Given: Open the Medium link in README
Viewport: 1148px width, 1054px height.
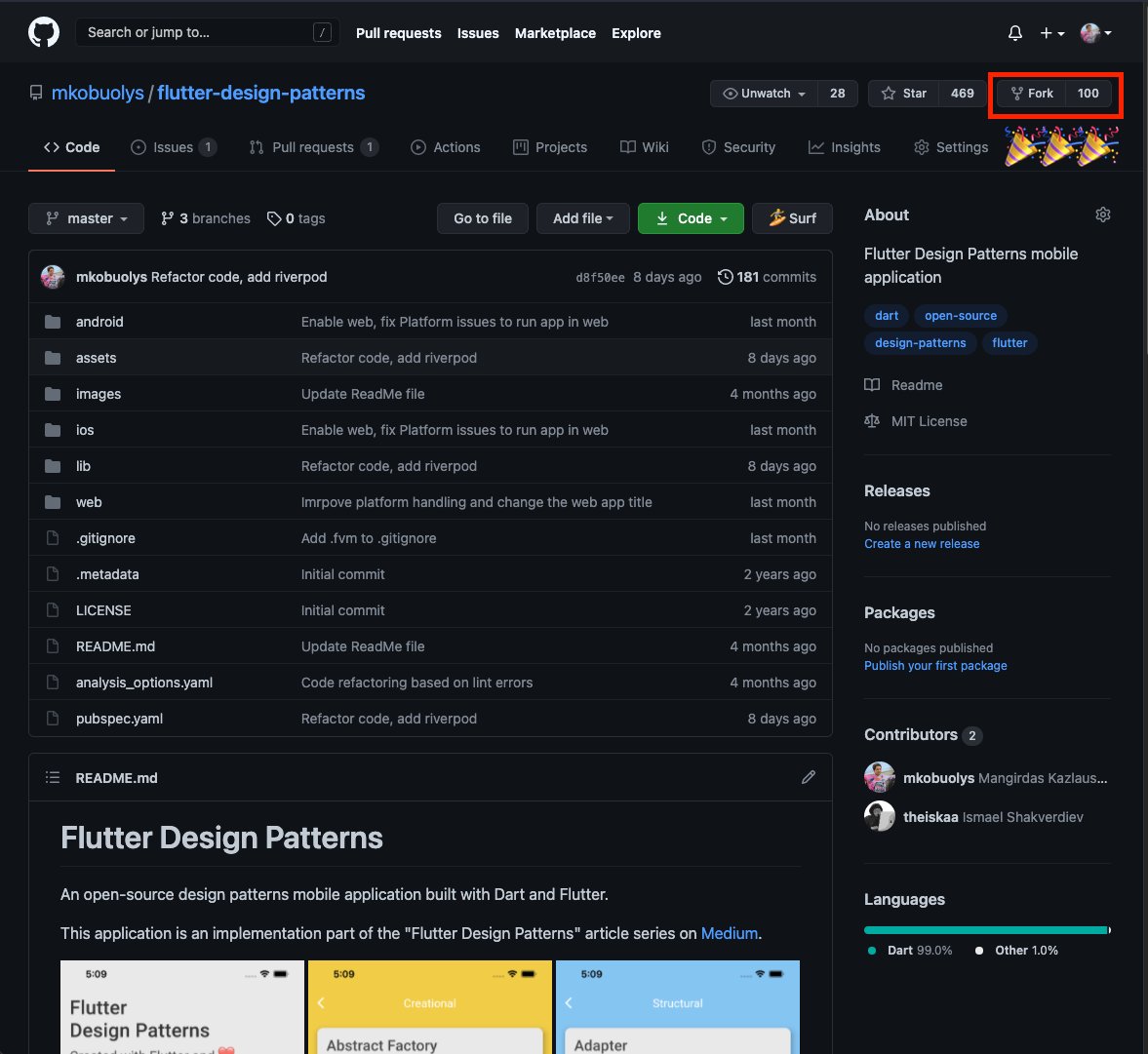Looking at the screenshot, I should point(729,933).
